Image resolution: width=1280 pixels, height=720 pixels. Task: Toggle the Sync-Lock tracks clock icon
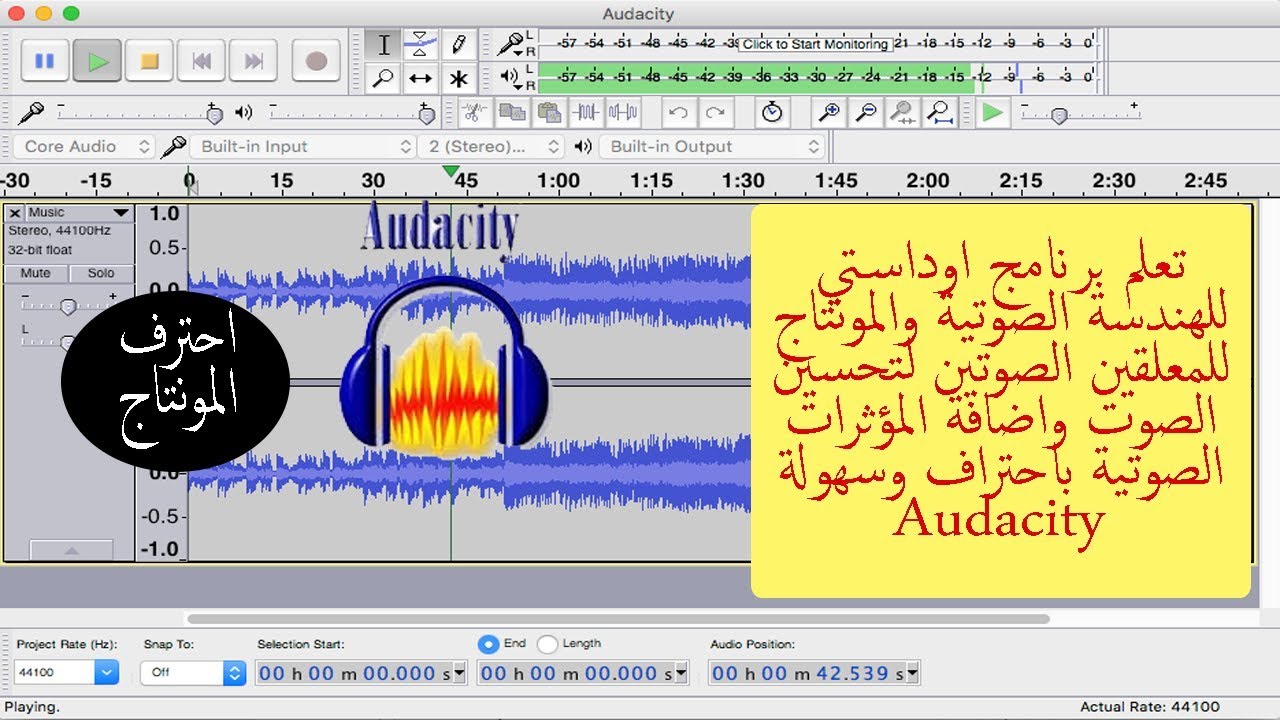[772, 112]
